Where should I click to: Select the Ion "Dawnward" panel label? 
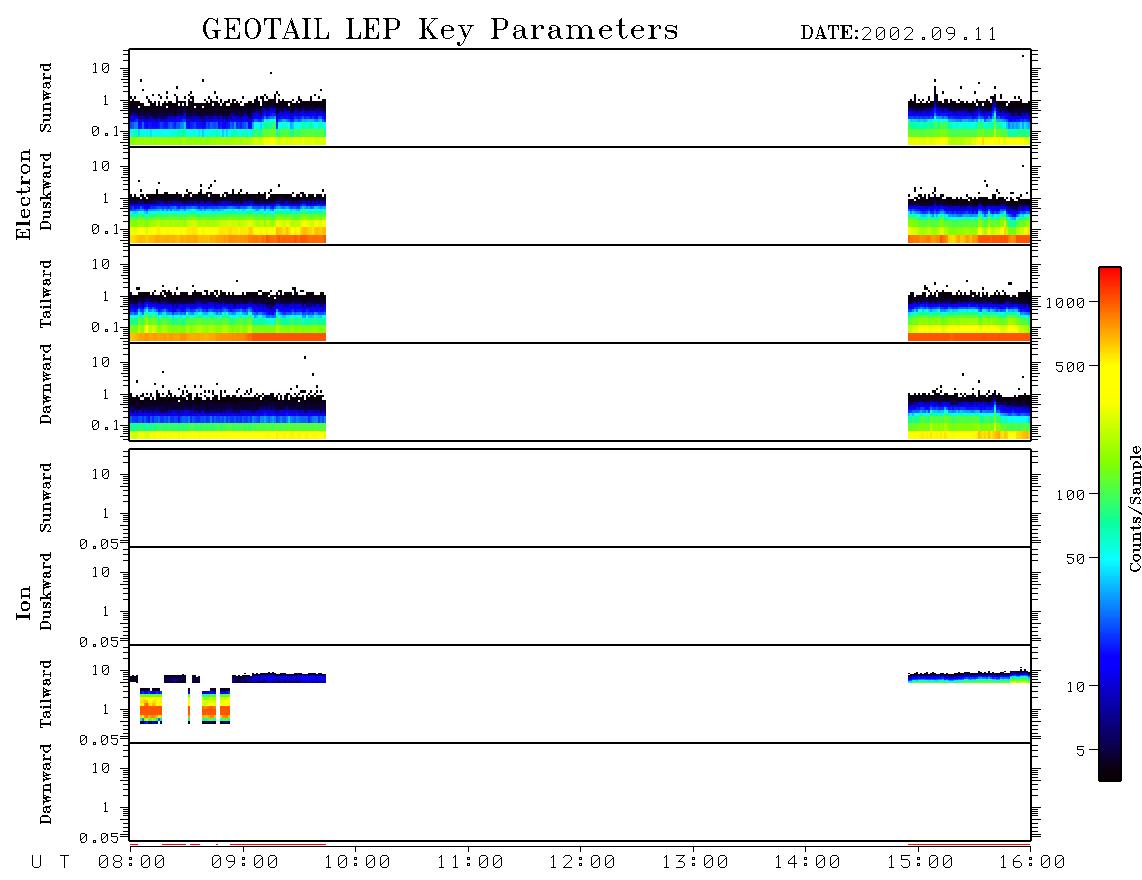pos(46,784)
